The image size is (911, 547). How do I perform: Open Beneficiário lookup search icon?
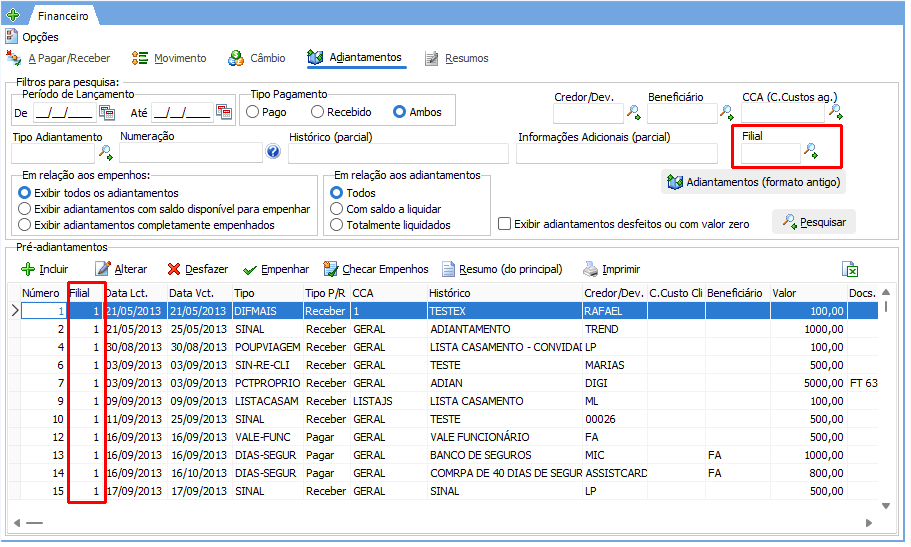pos(727,113)
